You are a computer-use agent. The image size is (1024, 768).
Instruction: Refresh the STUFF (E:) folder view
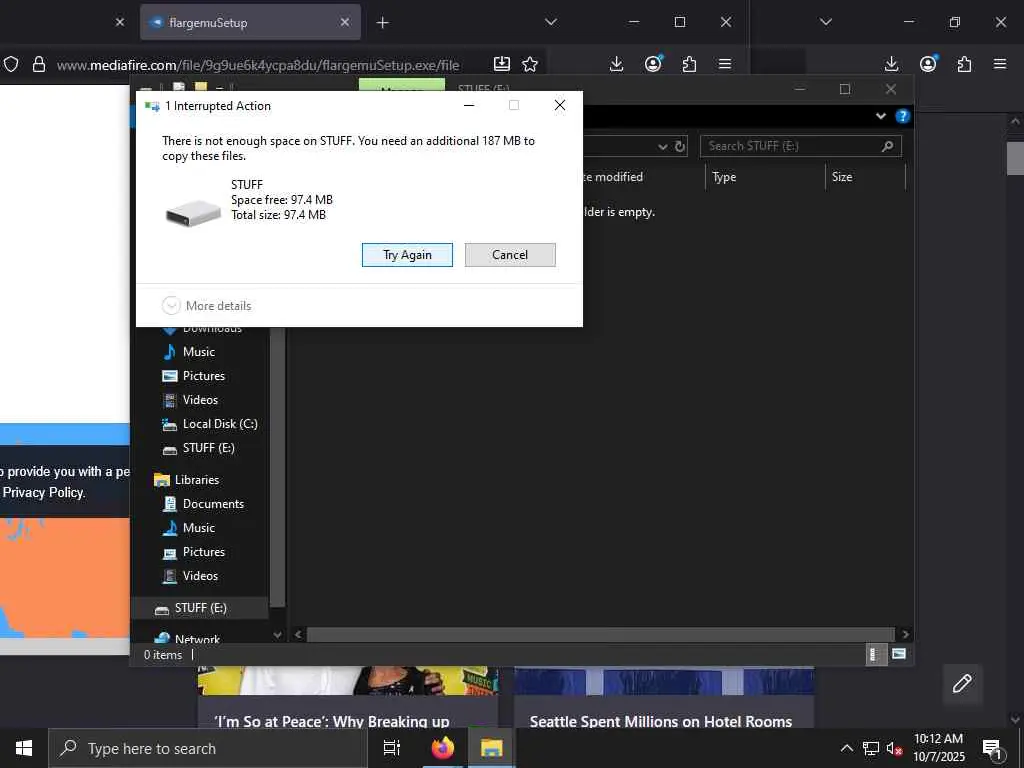click(x=680, y=146)
